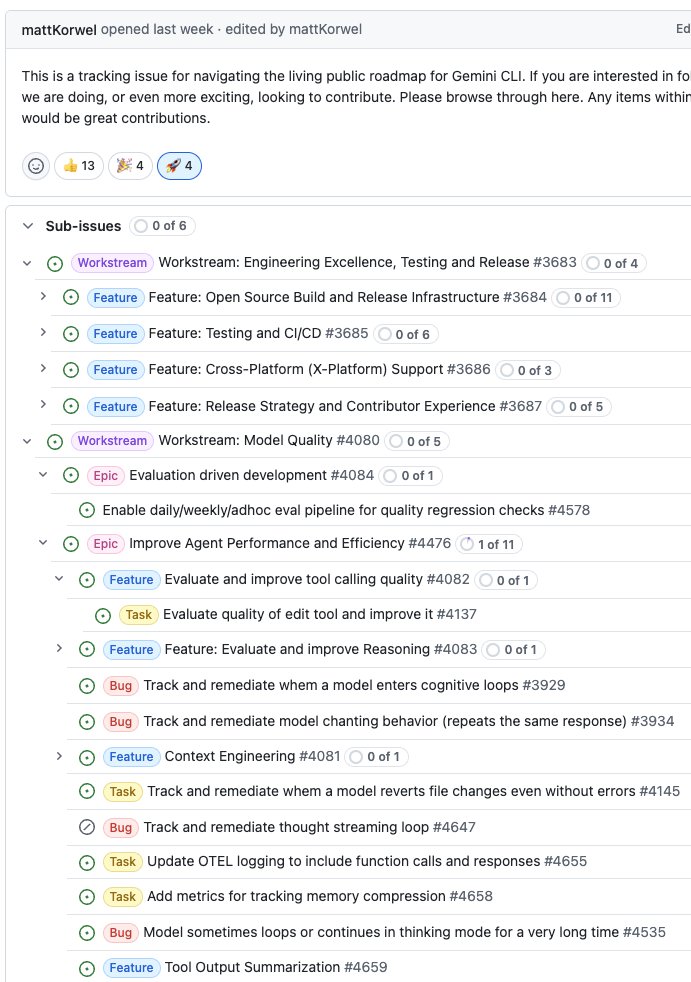Click the Task label on issue #4137
This screenshot has width=691, height=982.
coord(138,615)
